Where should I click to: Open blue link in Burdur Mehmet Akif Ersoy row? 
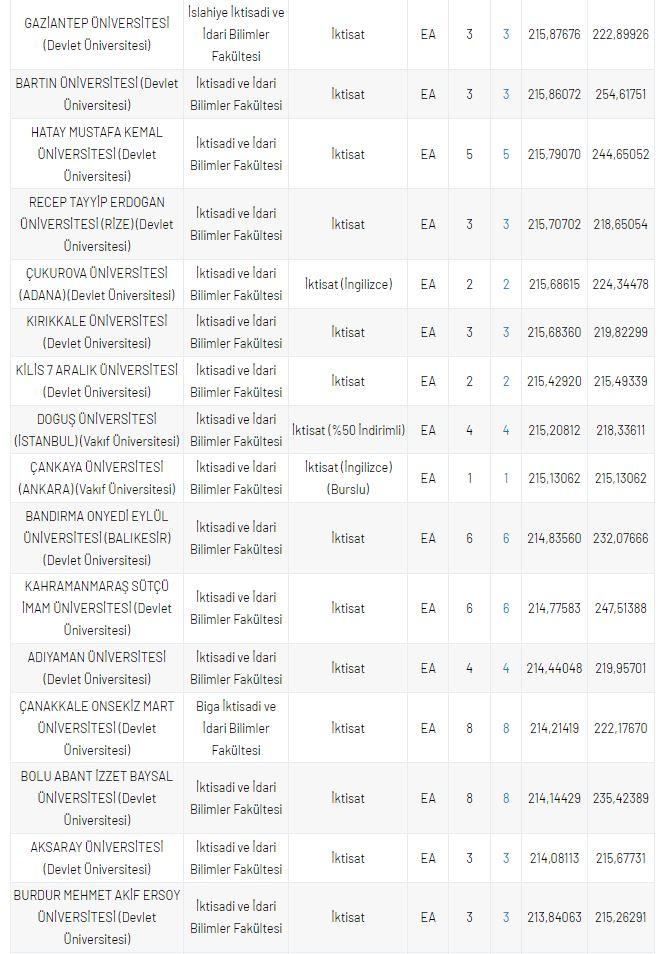point(506,917)
